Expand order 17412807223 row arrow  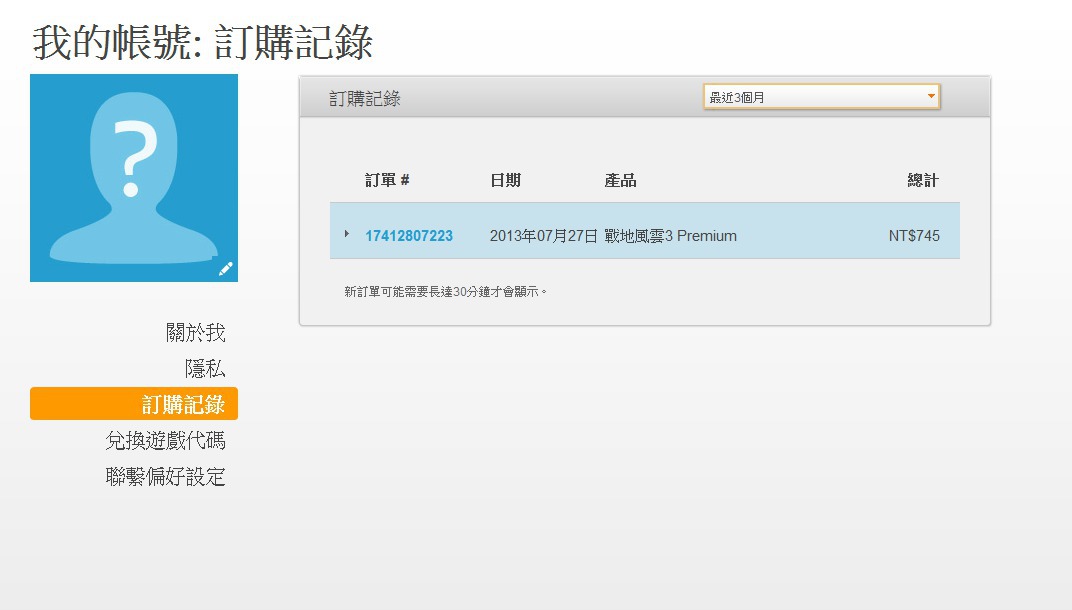[x=347, y=234]
